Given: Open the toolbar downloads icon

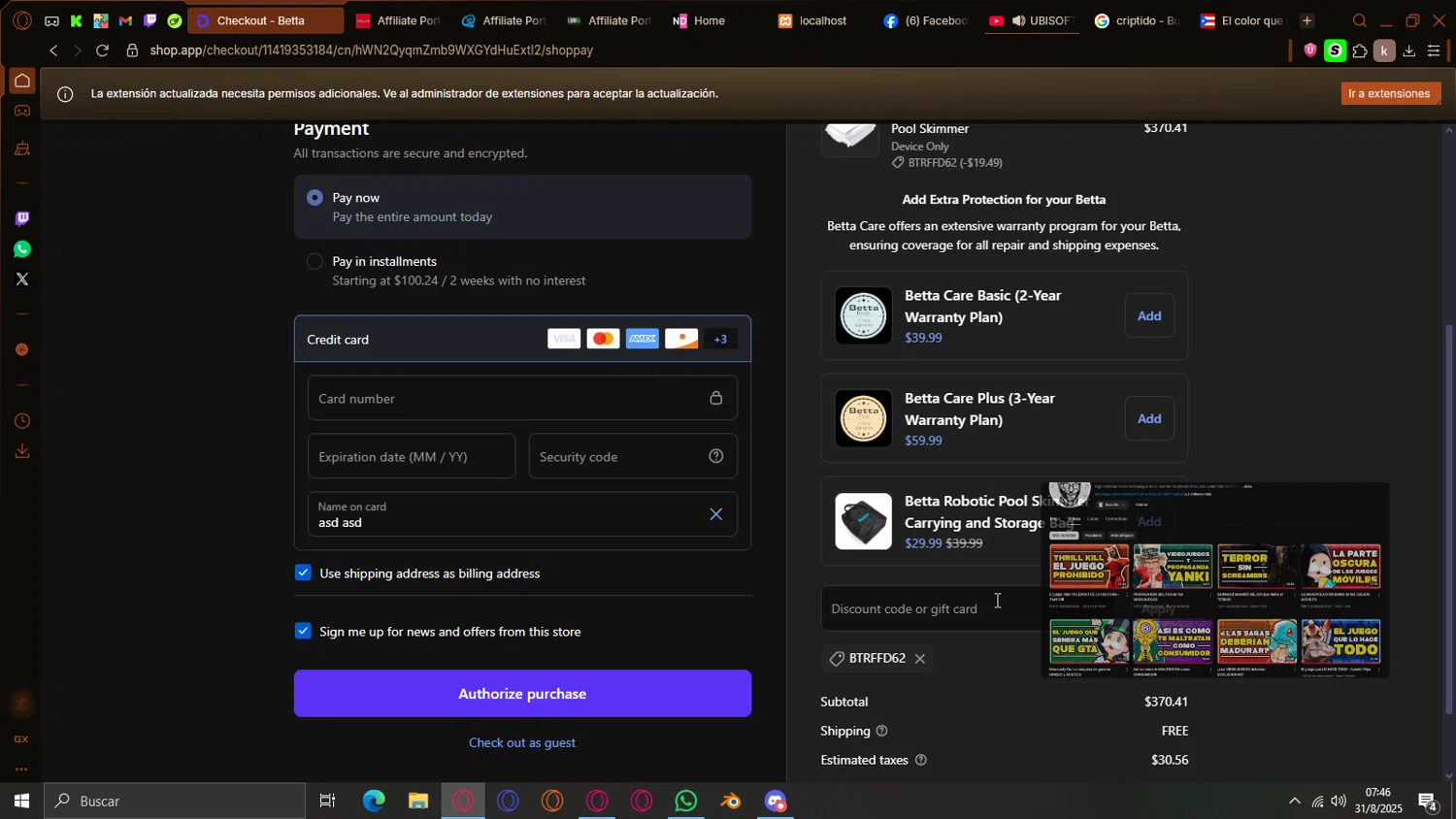Looking at the screenshot, I should [1409, 50].
